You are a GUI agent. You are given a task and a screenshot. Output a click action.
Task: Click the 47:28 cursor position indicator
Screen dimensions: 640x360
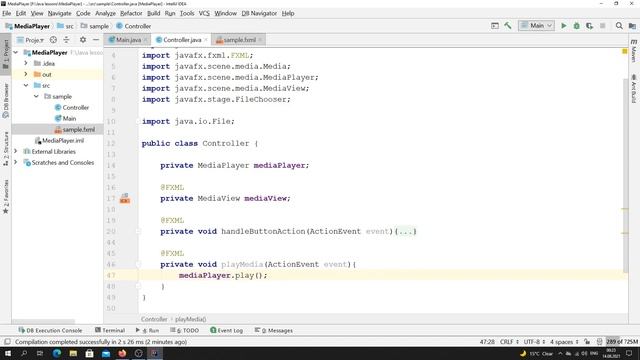tap(487, 342)
